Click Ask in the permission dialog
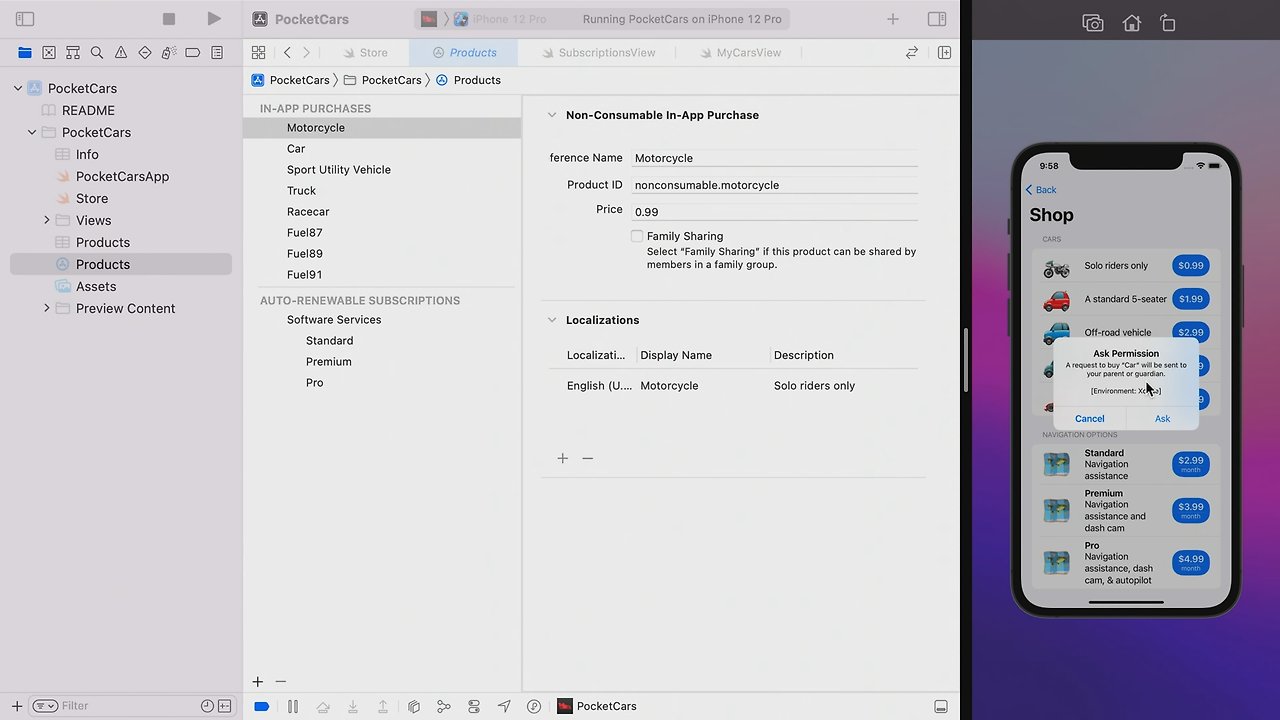The height and width of the screenshot is (720, 1280). 1162,419
